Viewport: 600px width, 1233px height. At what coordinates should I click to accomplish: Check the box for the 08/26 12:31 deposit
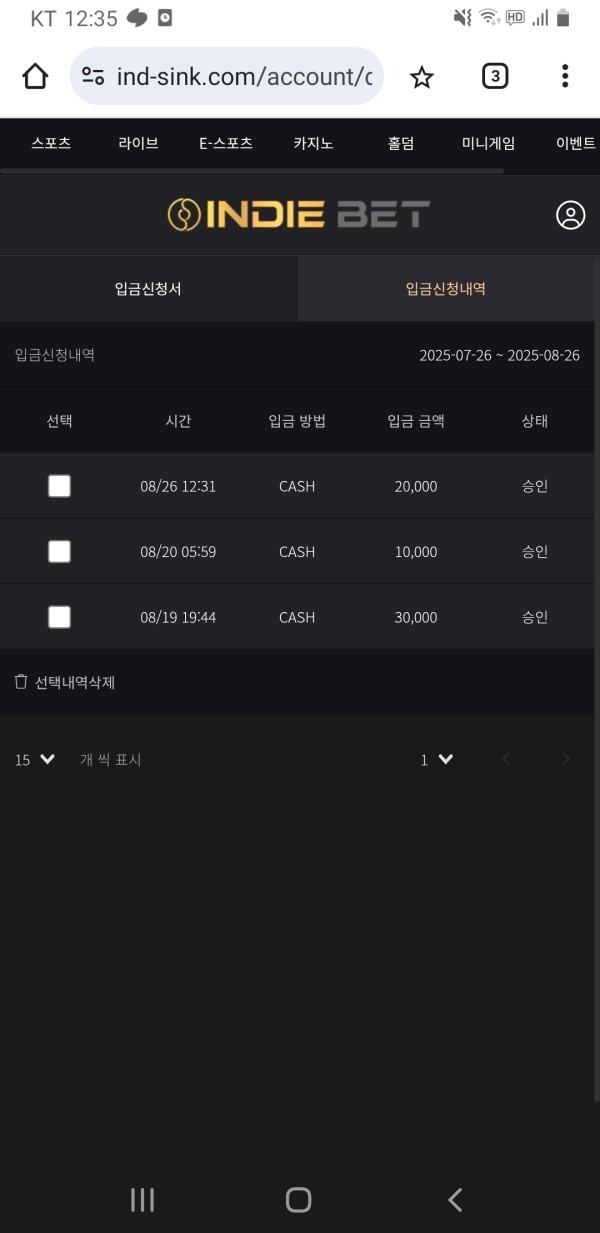point(59,486)
